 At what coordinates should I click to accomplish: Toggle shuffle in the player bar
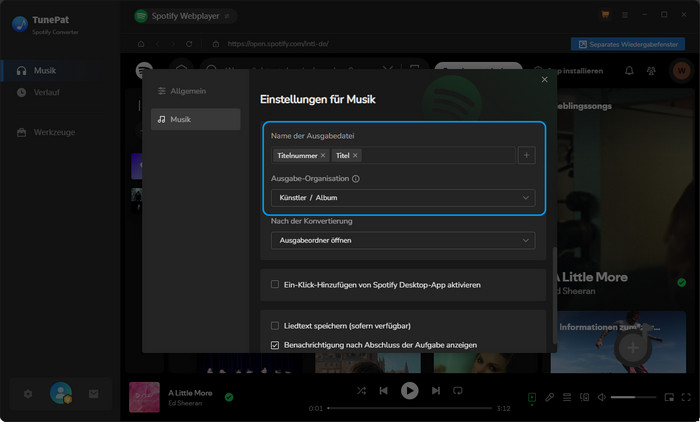click(361, 390)
